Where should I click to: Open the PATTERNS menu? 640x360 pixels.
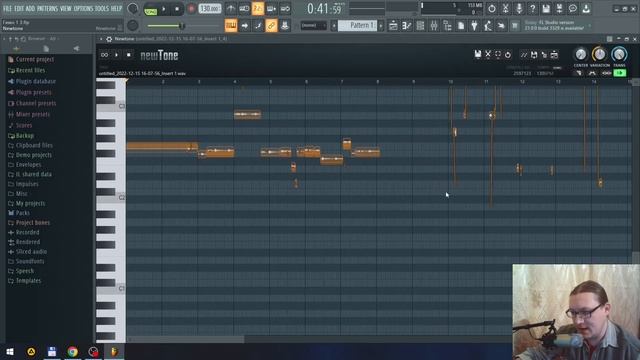(x=48, y=8)
